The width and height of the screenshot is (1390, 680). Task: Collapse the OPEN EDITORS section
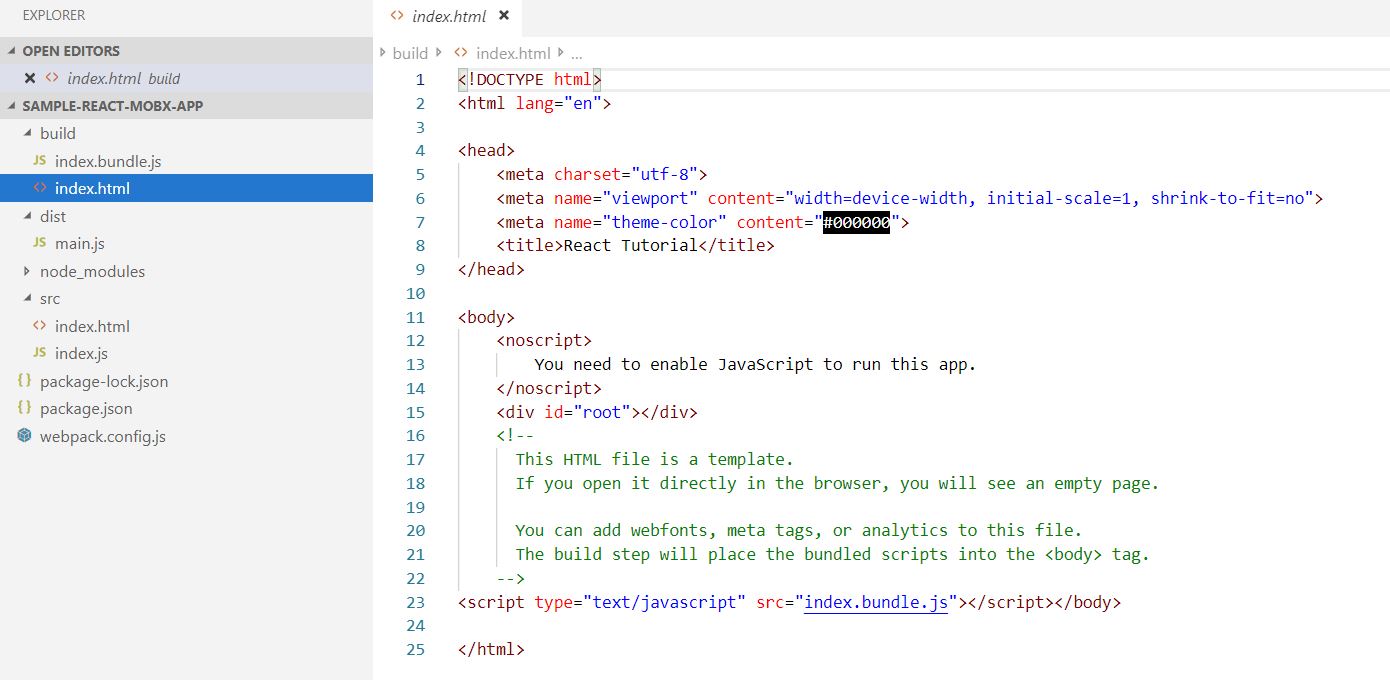coord(11,51)
